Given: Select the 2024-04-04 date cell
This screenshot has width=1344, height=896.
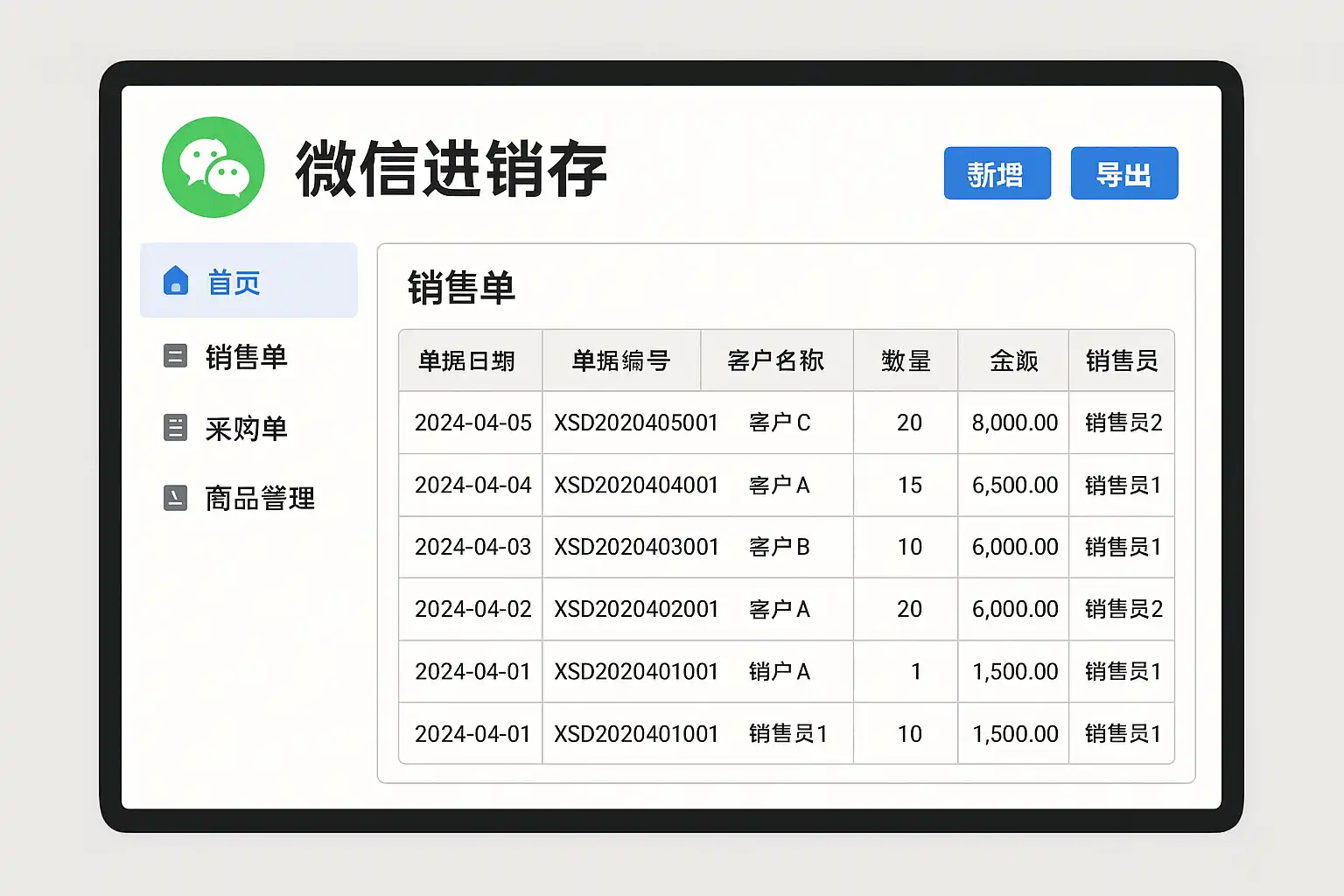Looking at the screenshot, I should click(472, 485).
